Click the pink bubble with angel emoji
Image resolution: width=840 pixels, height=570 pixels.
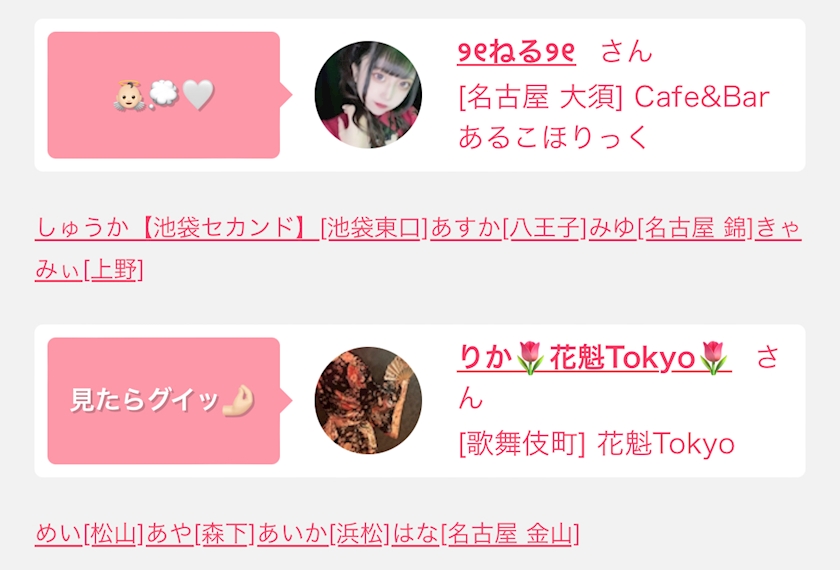coord(164,95)
